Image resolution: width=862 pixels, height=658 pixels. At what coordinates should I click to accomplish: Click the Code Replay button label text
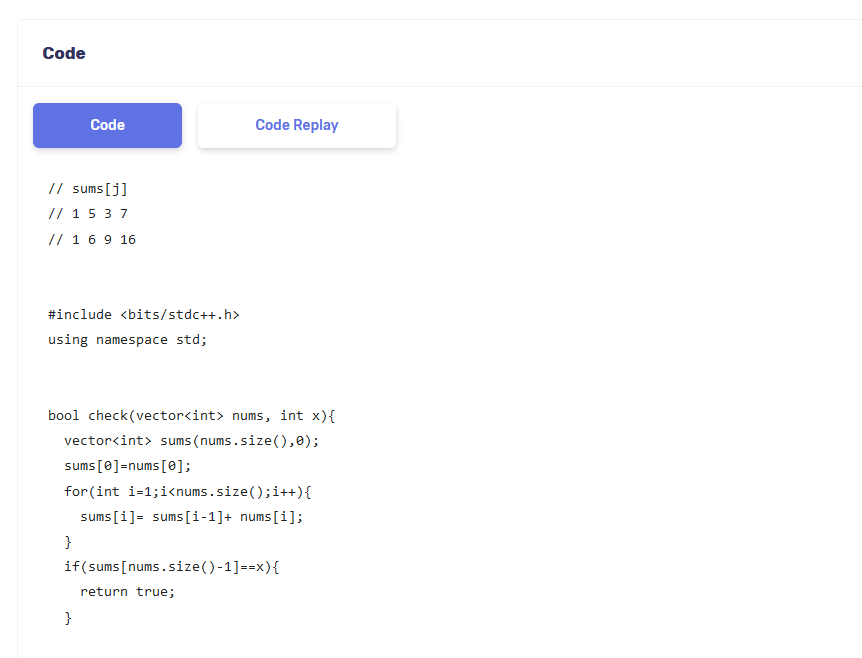[296, 124]
